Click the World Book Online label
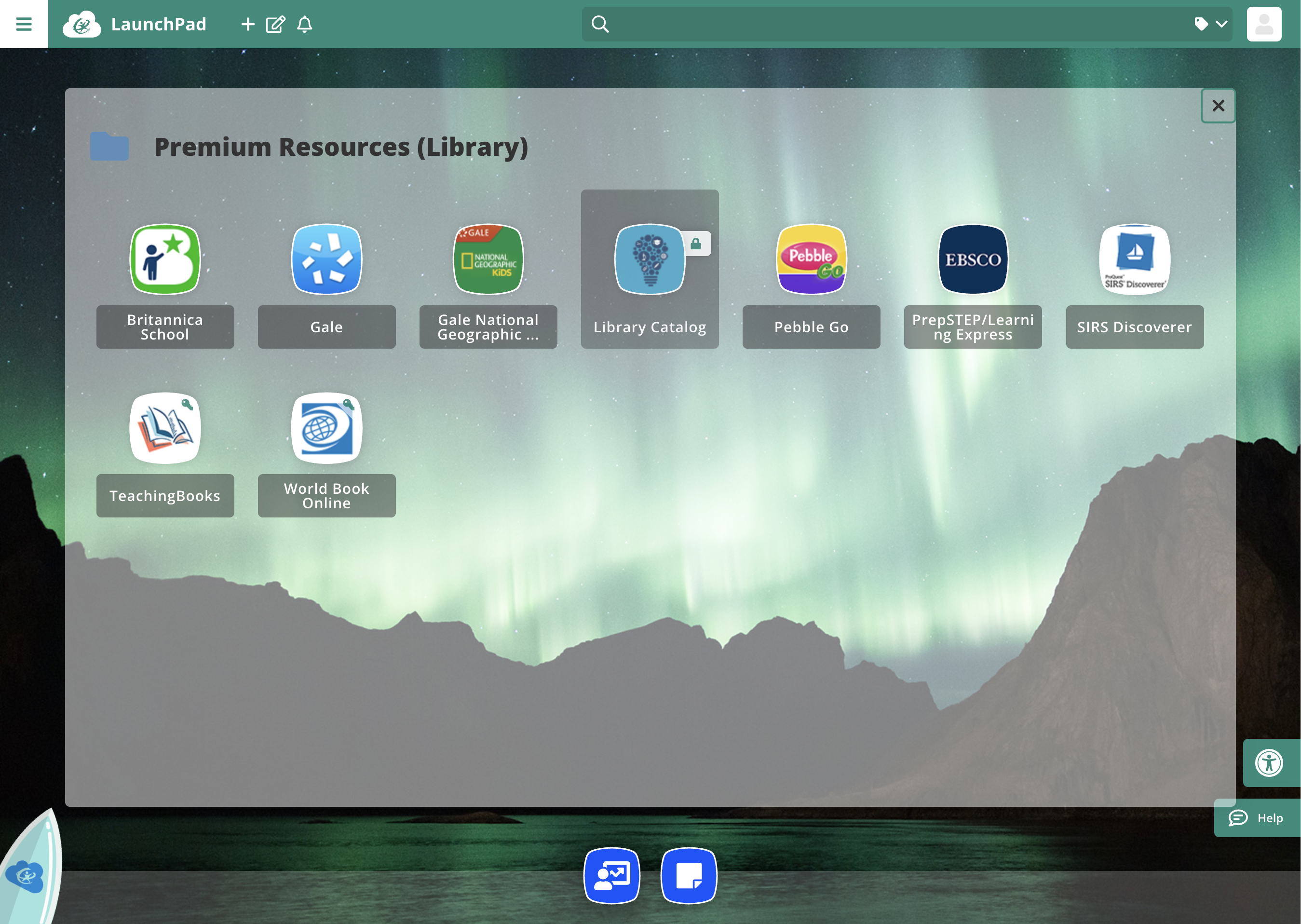The height and width of the screenshot is (924, 1301). tap(326, 496)
